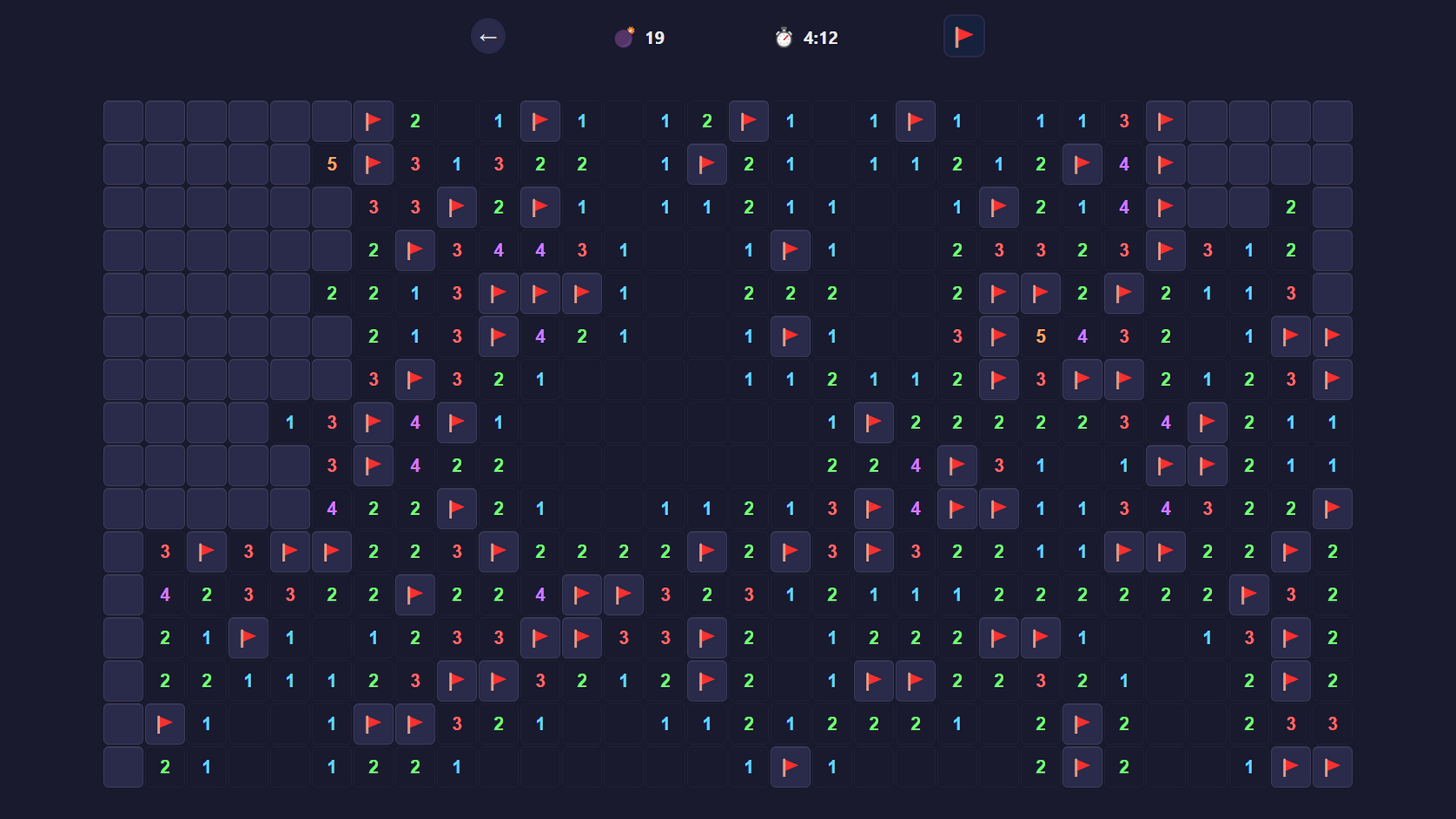Image resolution: width=1456 pixels, height=819 pixels.
Task: Click the flag between the green 3 and orange 5
Action: 999,337
